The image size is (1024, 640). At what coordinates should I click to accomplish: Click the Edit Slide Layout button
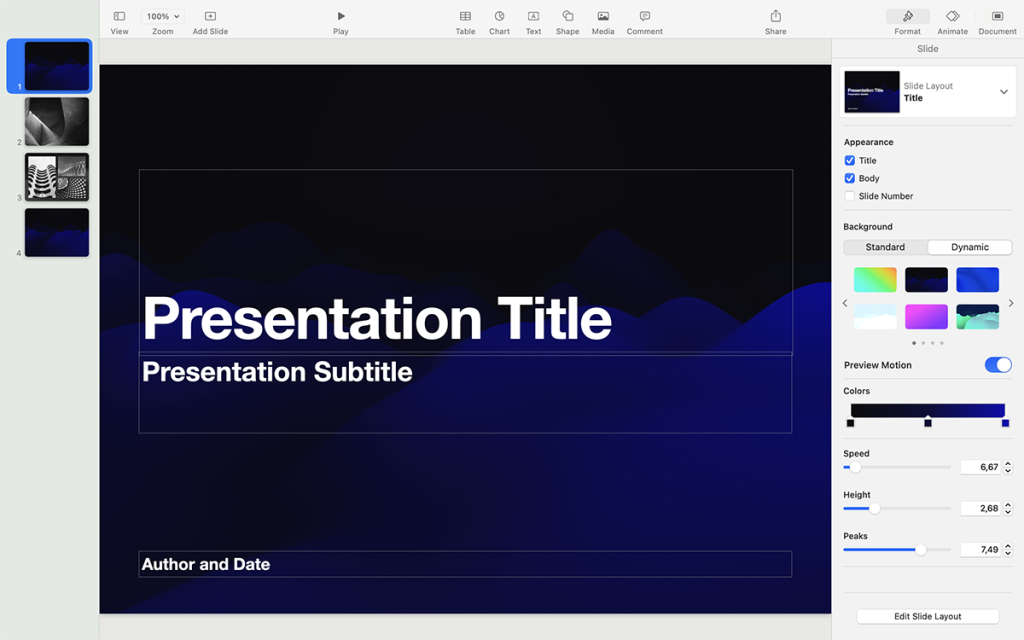point(927,616)
